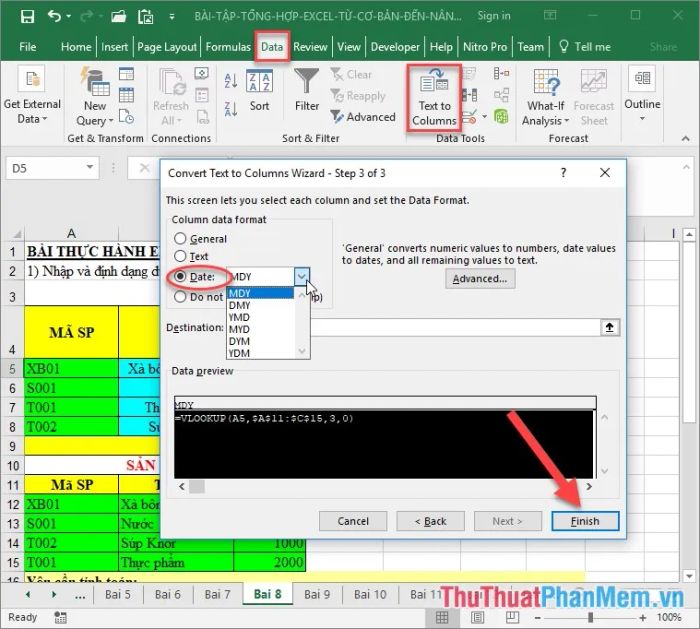Click the Data Validation icon
The image size is (700, 629).
[x=469, y=117]
